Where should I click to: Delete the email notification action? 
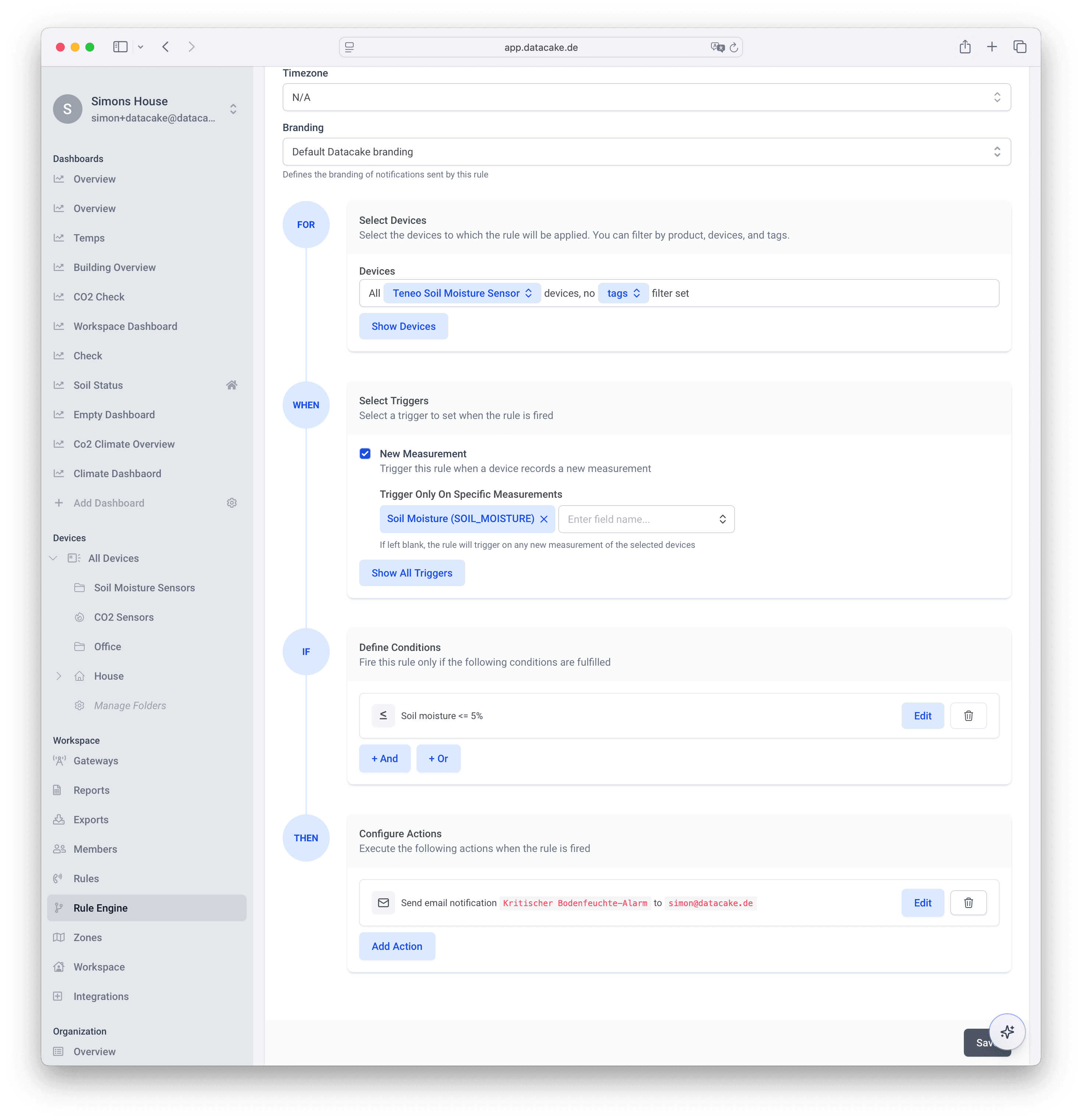968,902
